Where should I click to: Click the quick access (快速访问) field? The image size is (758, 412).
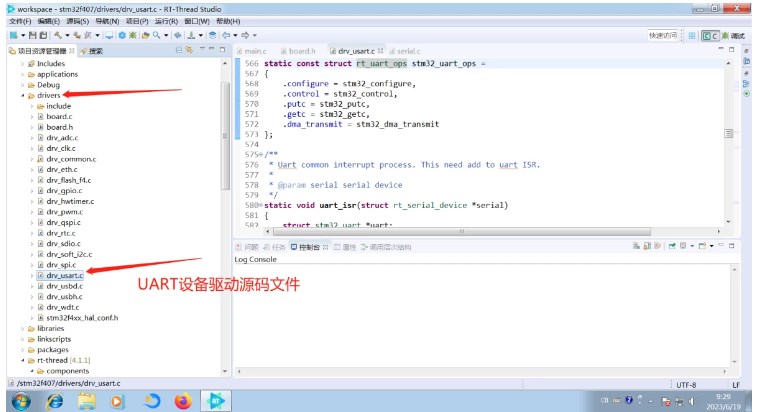pos(662,35)
